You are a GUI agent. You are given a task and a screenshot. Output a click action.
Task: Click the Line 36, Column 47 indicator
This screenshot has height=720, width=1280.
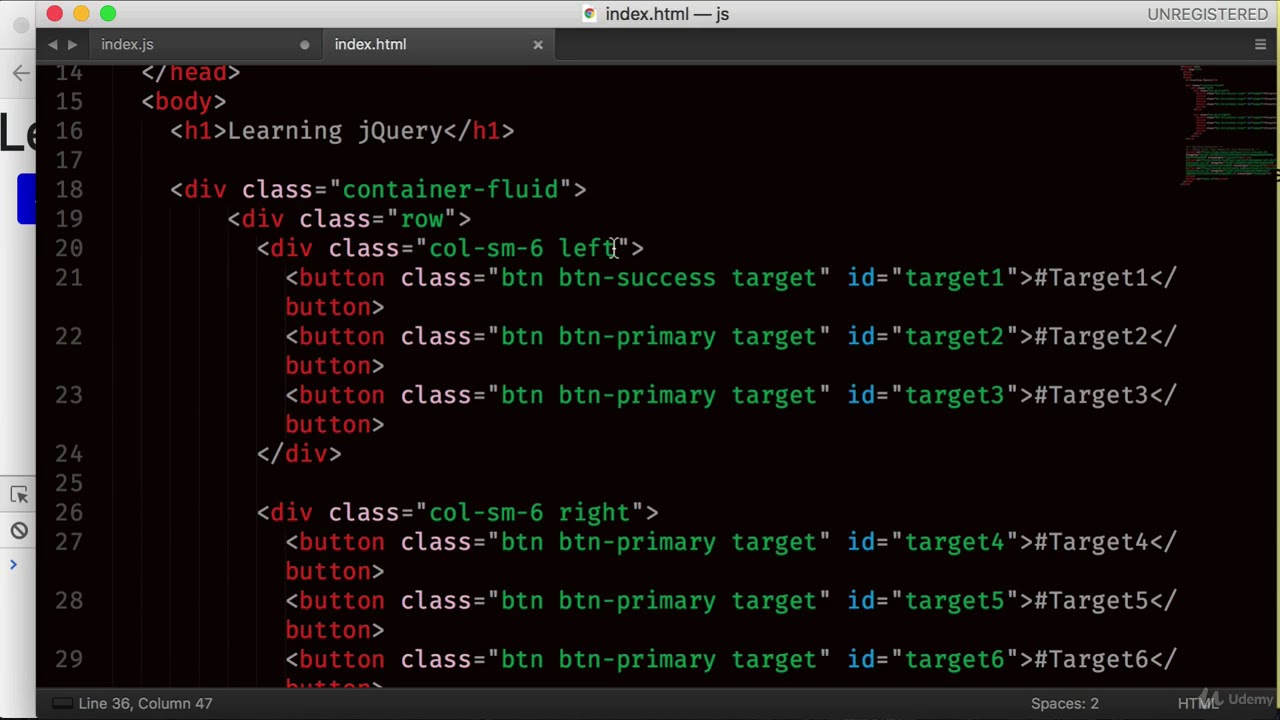point(145,703)
